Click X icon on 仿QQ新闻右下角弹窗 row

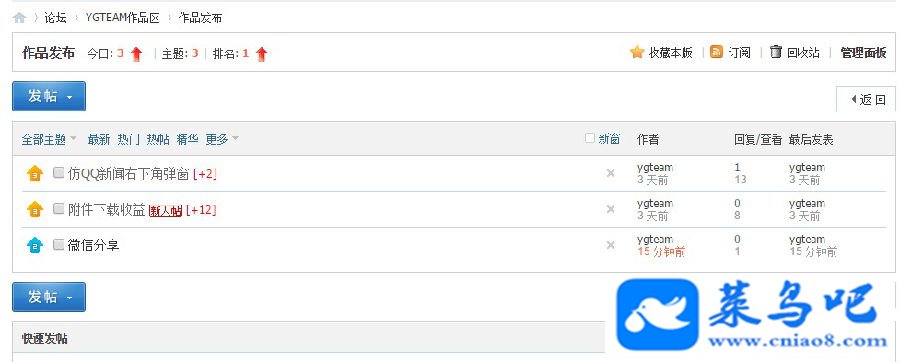pos(610,173)
